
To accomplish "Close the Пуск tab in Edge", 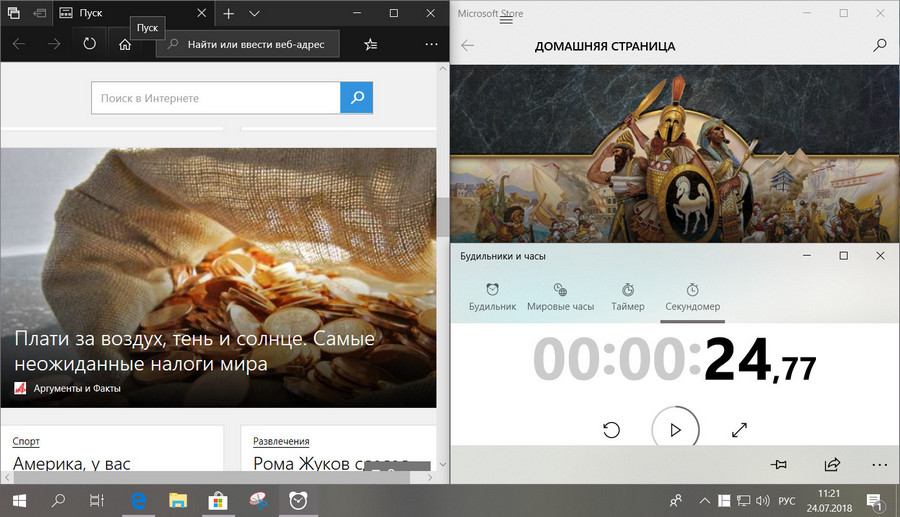I will click(x=201, y=13).
